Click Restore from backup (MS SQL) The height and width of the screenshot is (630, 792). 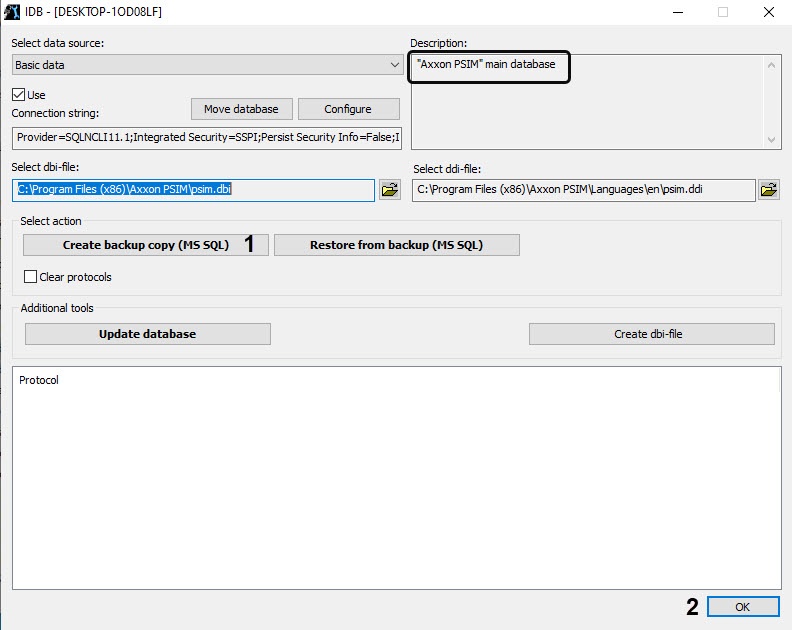397,245
